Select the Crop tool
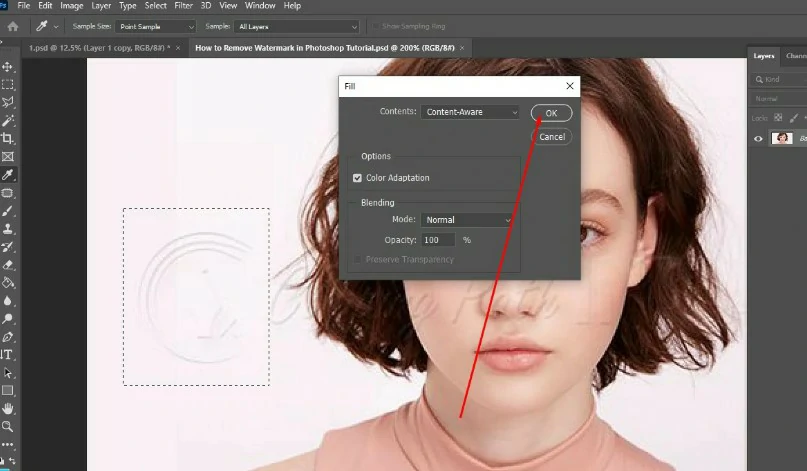 [8, 138]
